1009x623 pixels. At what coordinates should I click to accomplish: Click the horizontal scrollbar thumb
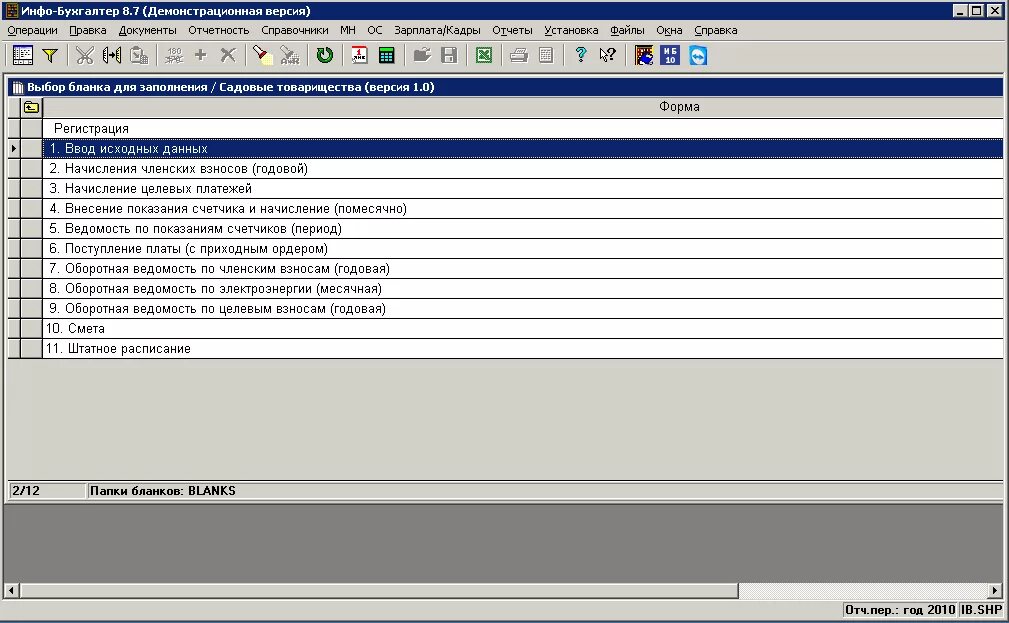[379, 590]
